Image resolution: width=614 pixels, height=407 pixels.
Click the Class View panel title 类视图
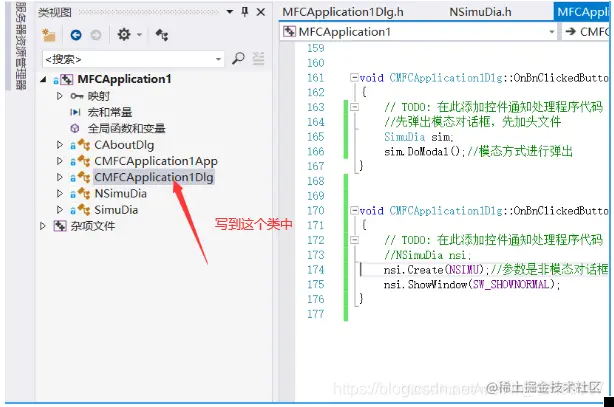pyautogui.click(x=55, y=13)
